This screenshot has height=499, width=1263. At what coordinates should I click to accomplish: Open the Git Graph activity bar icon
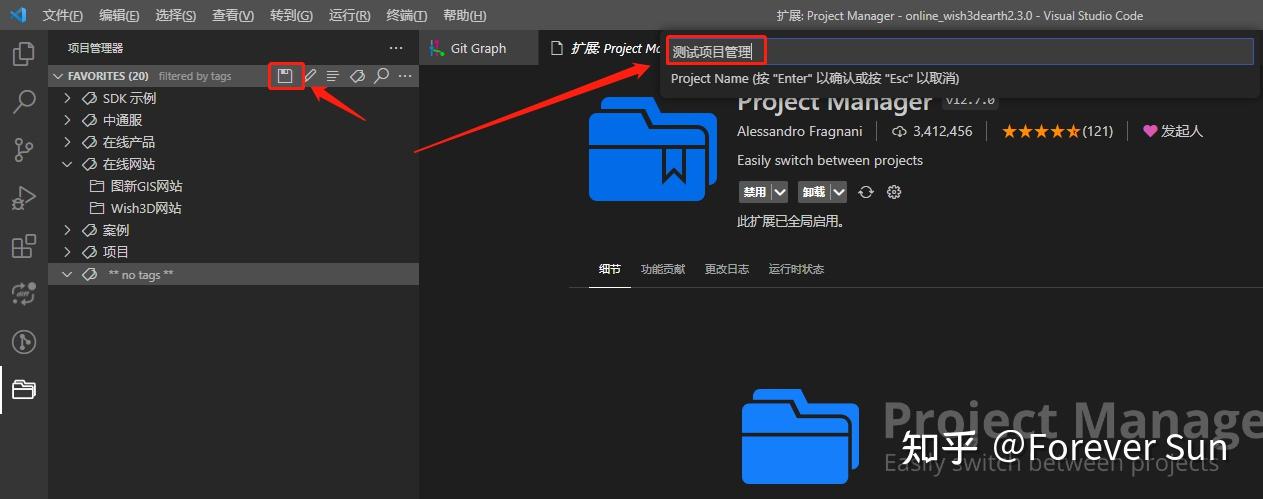pyautogui.click(x=24, y=342)
